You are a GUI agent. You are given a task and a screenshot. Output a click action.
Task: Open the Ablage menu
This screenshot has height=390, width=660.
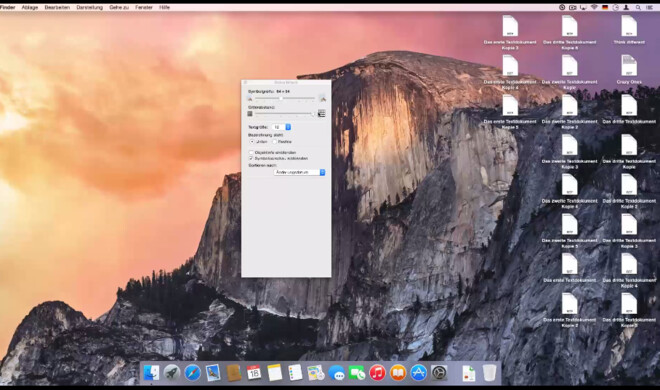pos(30,7)
